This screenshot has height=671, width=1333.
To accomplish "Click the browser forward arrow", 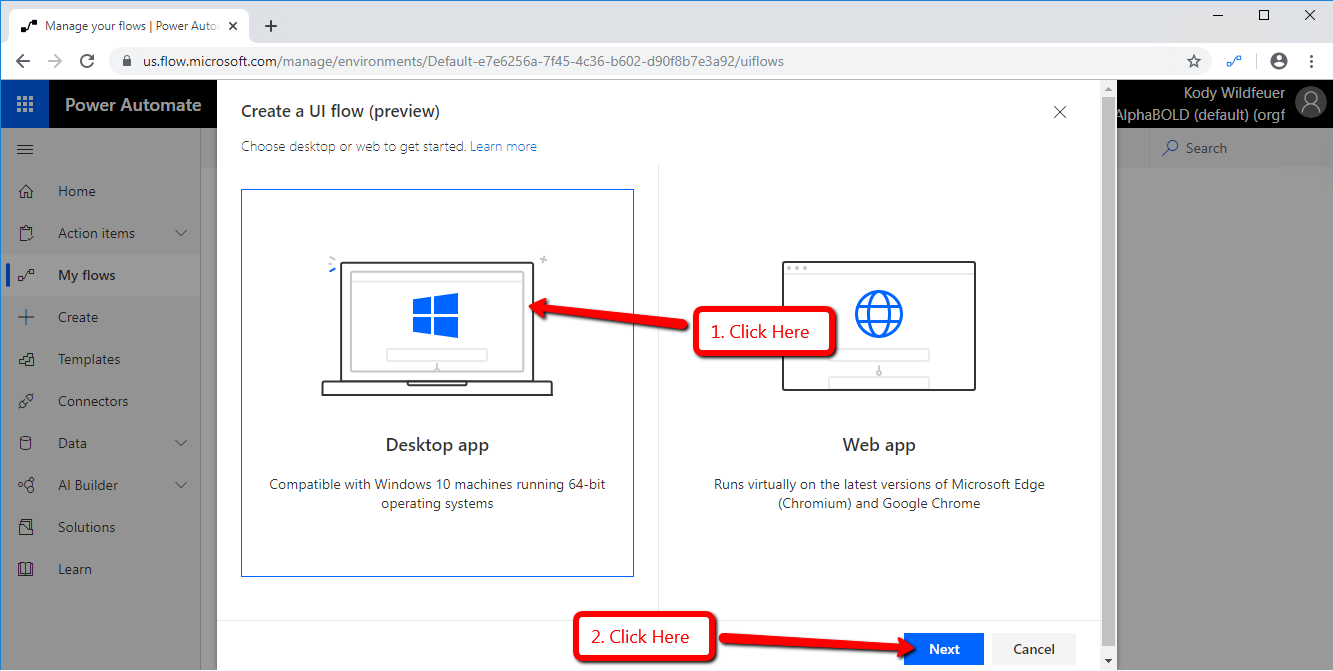I will [x=55, y=61].
